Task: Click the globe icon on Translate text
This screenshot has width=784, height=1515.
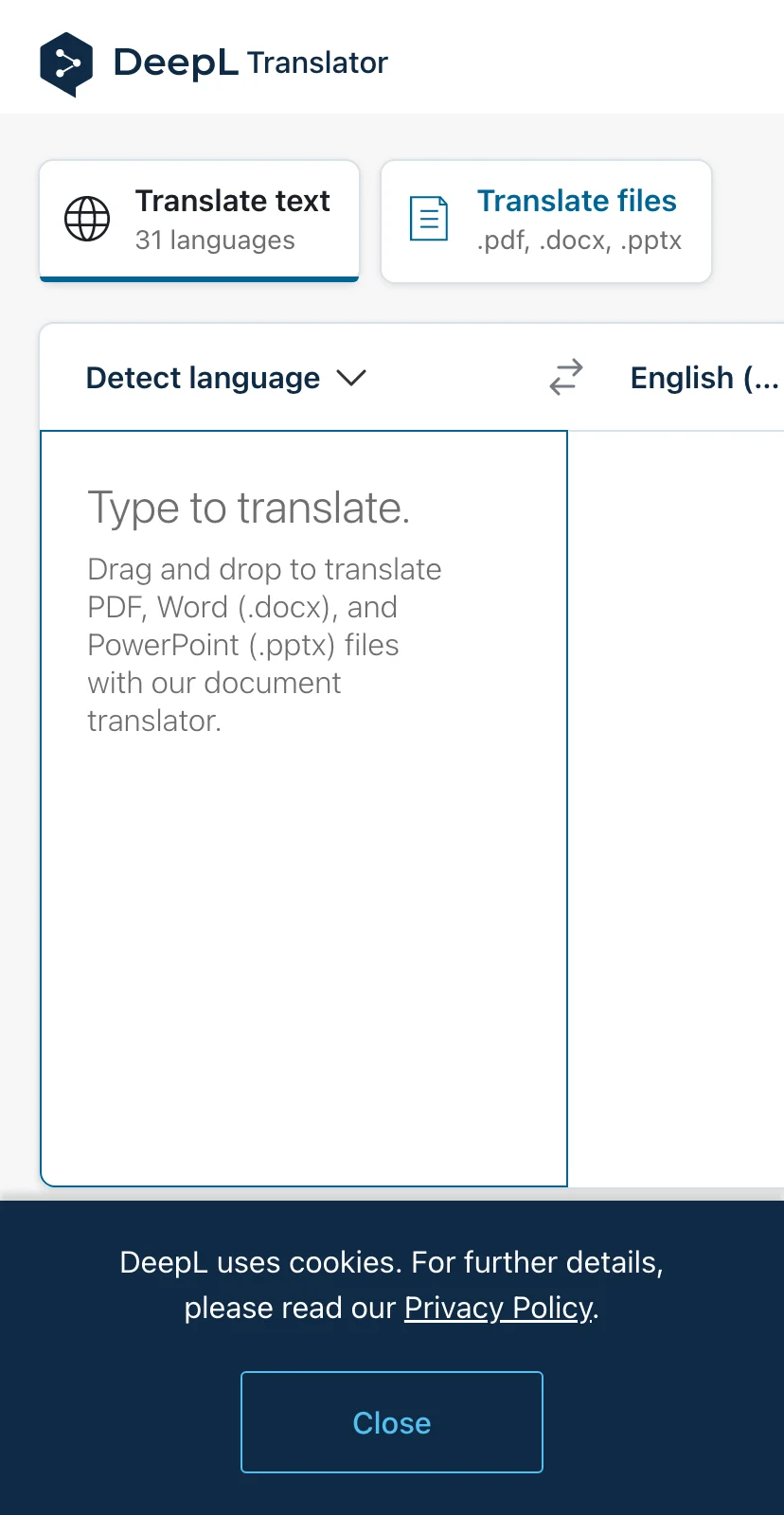Action: pyautogui.click(x=87, y=220)
